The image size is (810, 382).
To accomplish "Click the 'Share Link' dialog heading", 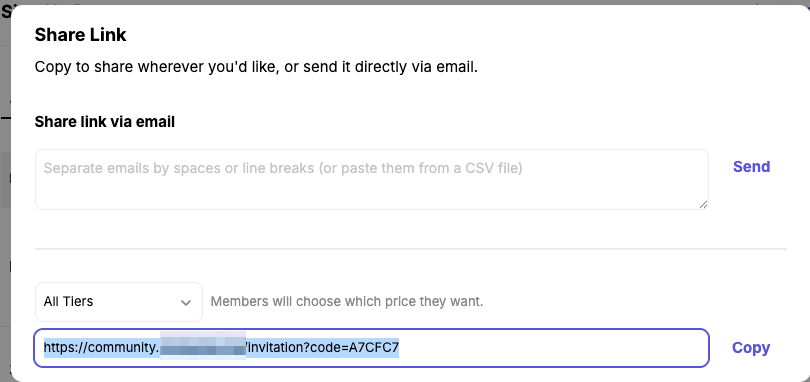I will pos(80,35).
